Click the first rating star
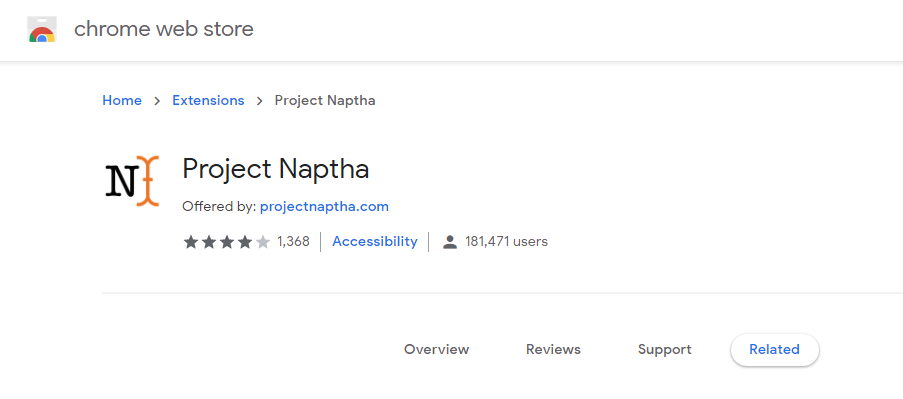This screenshot has width=903, height=399. (191, 242)
